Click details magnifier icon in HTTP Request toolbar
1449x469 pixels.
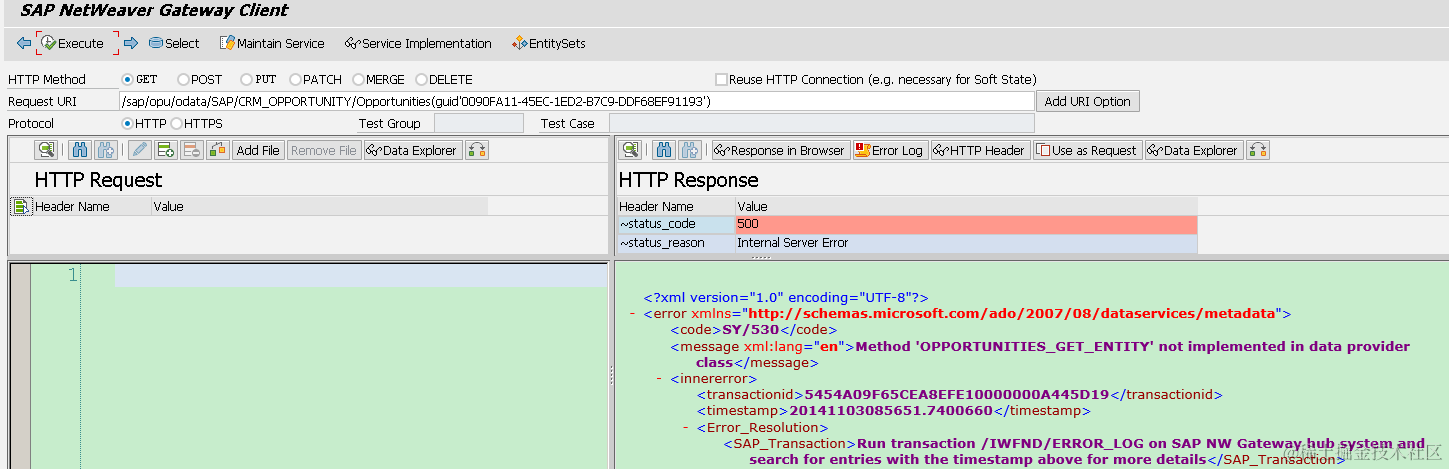tap(46, 150)
